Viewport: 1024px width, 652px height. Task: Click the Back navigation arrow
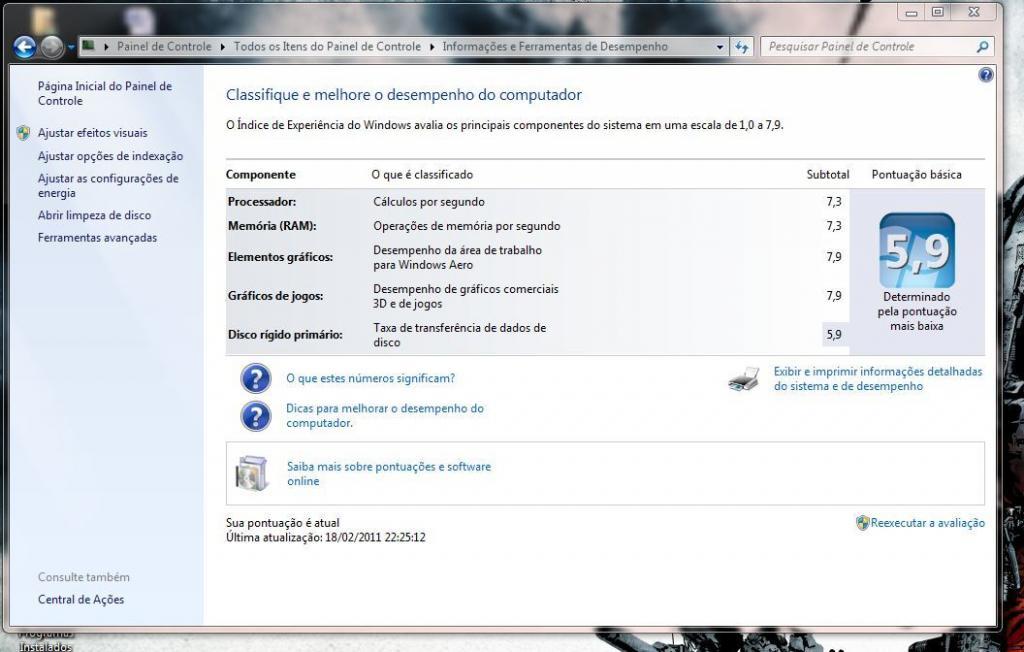(x=24, y=47)
